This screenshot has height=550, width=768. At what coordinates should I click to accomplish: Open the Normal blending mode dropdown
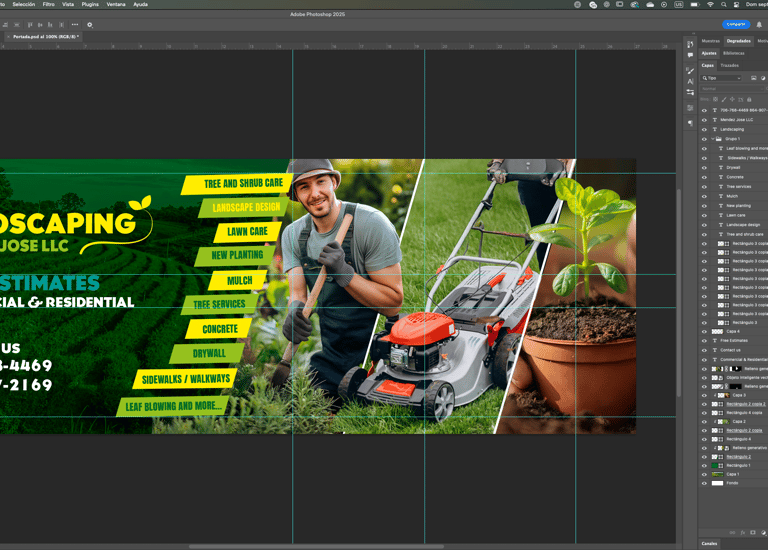click(x=733, y=89)
